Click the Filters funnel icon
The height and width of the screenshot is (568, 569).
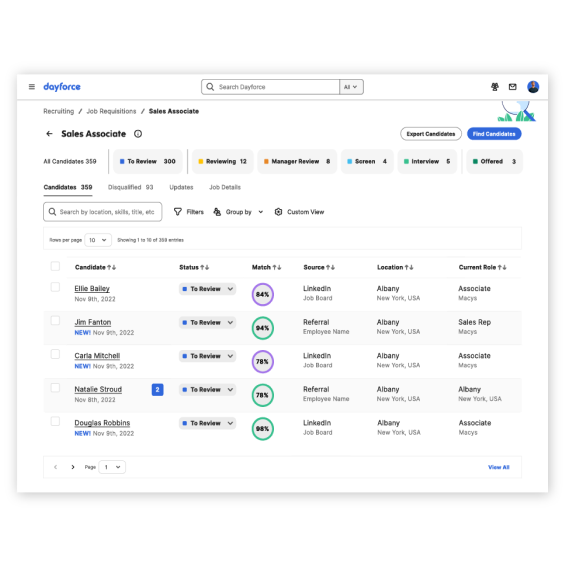pyautogui.click(x=177, y=212)
